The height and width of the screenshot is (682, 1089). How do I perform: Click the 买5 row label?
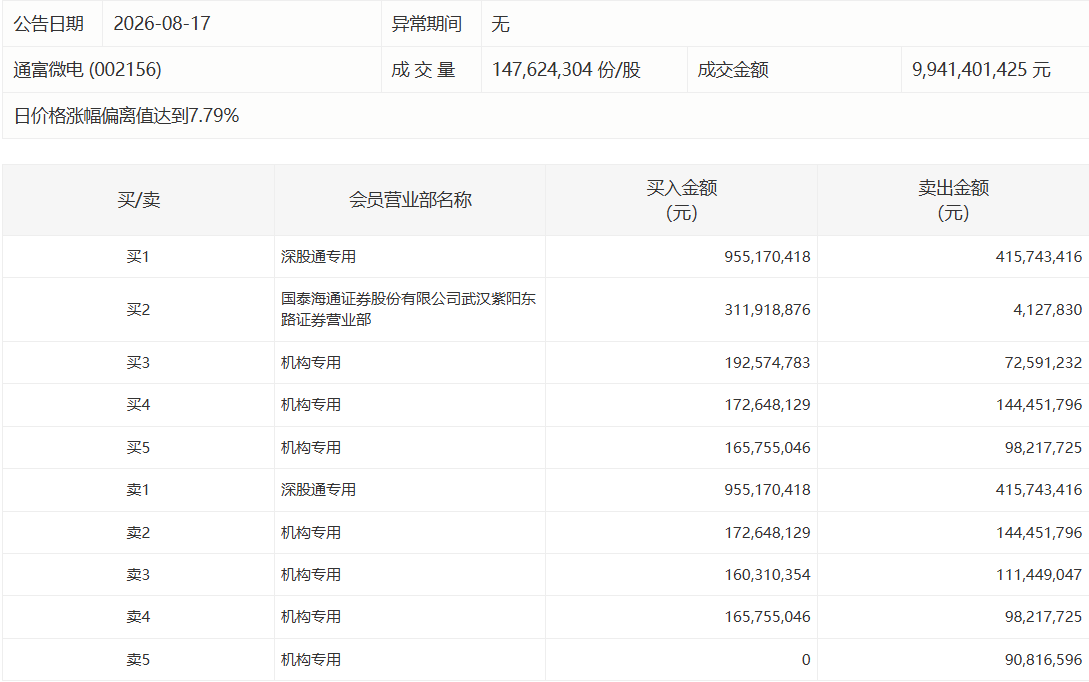click(x=138, y=448)
